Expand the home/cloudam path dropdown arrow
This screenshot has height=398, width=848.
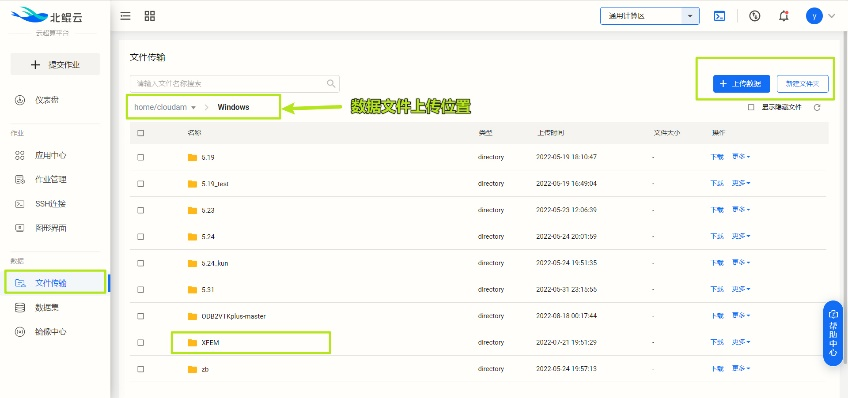click(x=194, y=108)
